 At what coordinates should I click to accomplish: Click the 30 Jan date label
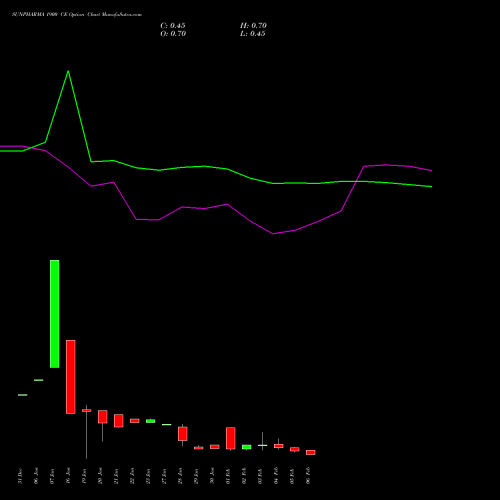point(212,476)
